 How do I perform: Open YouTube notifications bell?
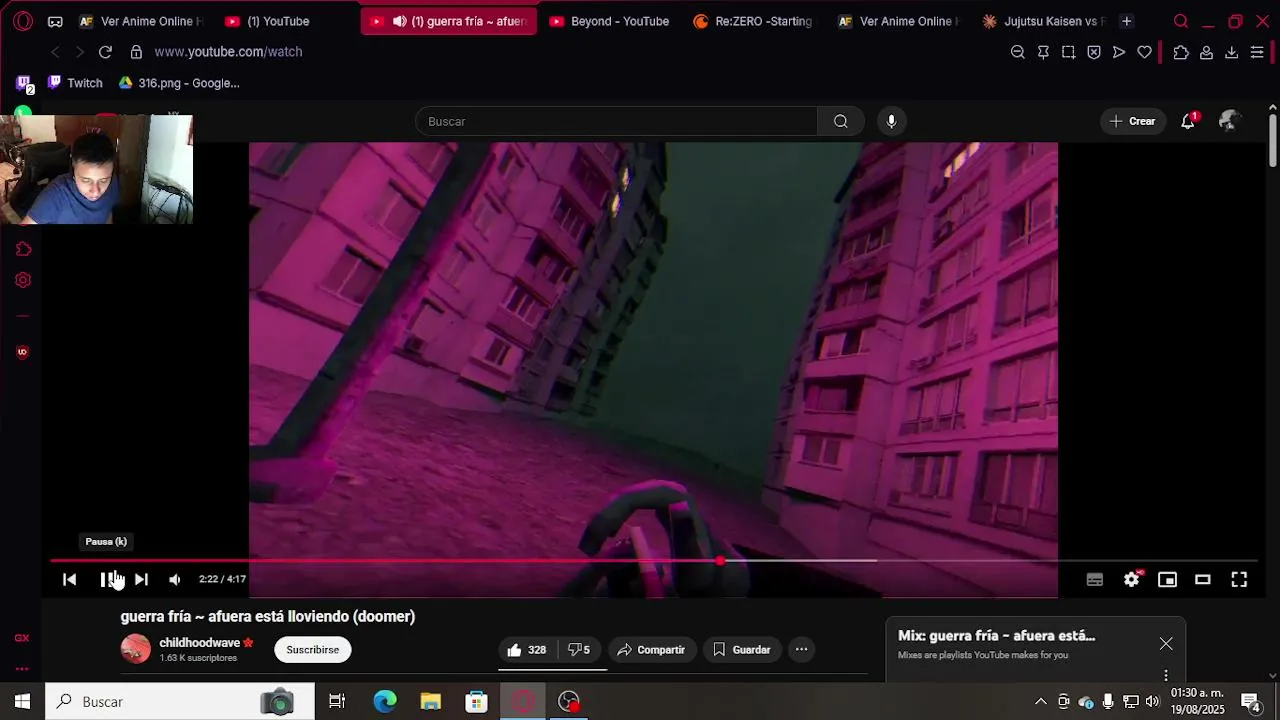(1188, 121)
